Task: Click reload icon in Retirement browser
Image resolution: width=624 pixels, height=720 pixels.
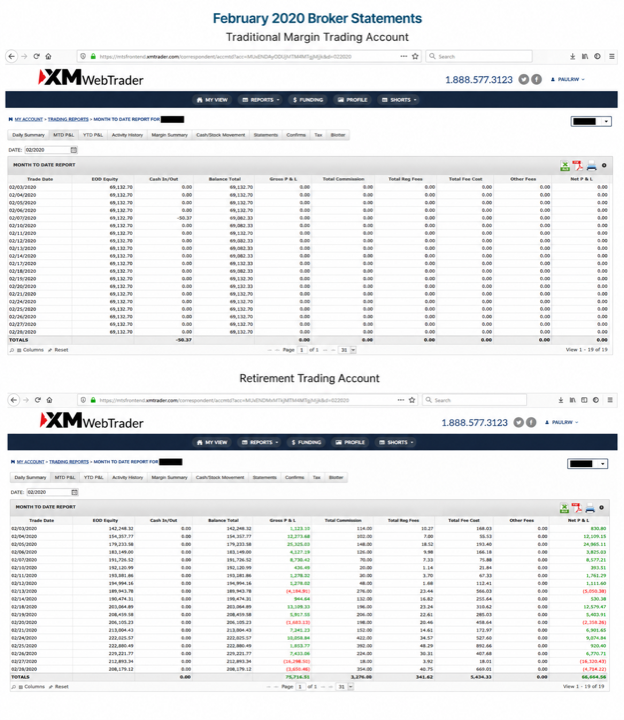Action: click(38, 400)
